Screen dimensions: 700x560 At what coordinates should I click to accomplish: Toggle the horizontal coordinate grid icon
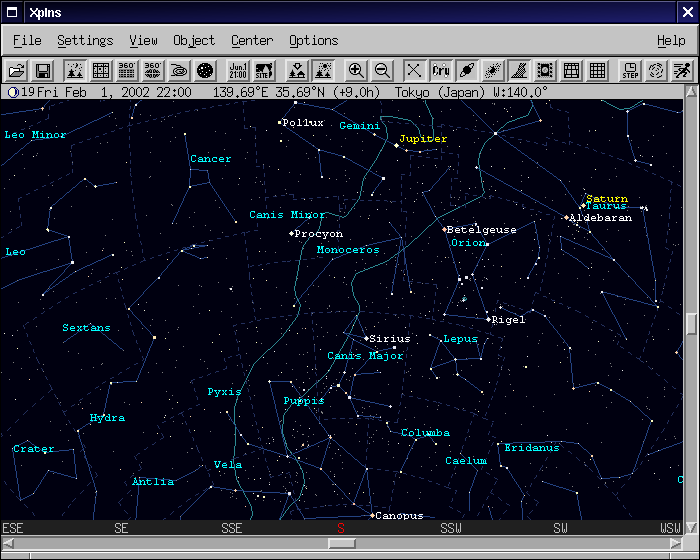click(597, 71)
